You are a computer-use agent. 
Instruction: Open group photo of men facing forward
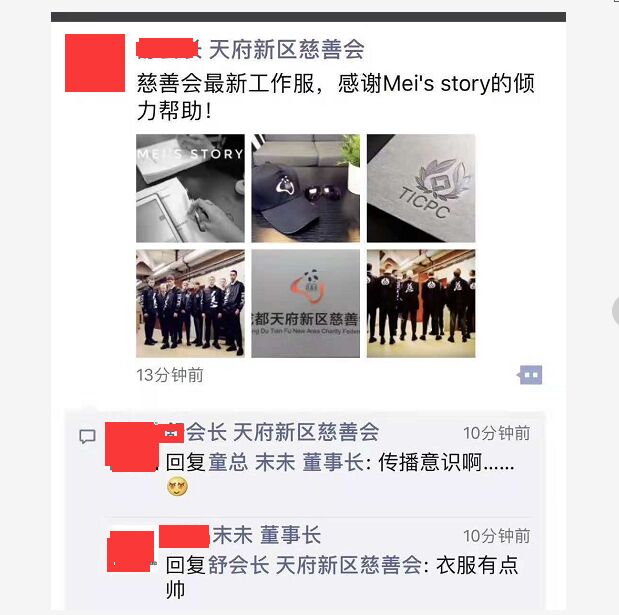[x=190, y=304]
